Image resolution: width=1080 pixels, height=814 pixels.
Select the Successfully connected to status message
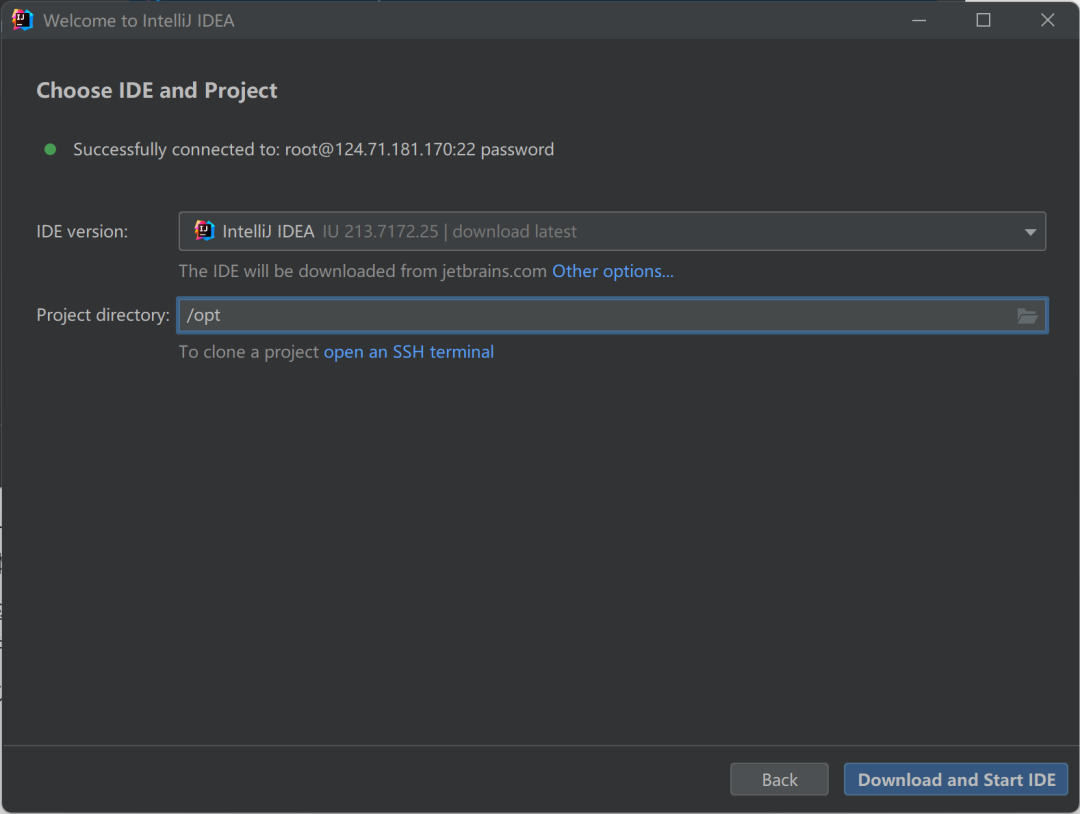[313, 149]
